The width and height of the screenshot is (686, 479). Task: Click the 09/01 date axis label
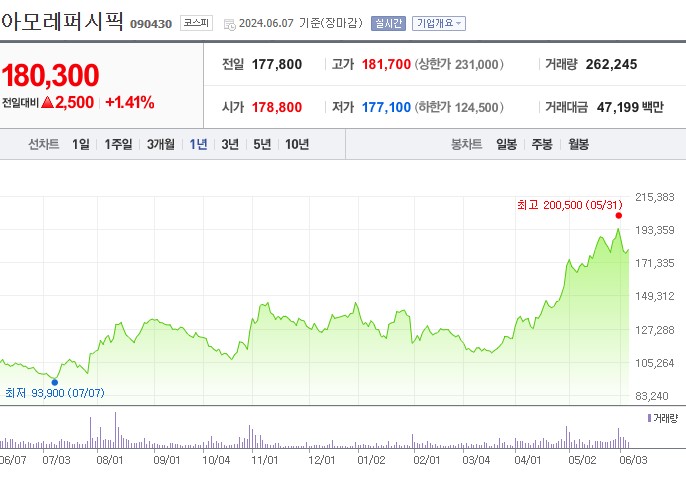pyautogui.click(x=167, y=460)
